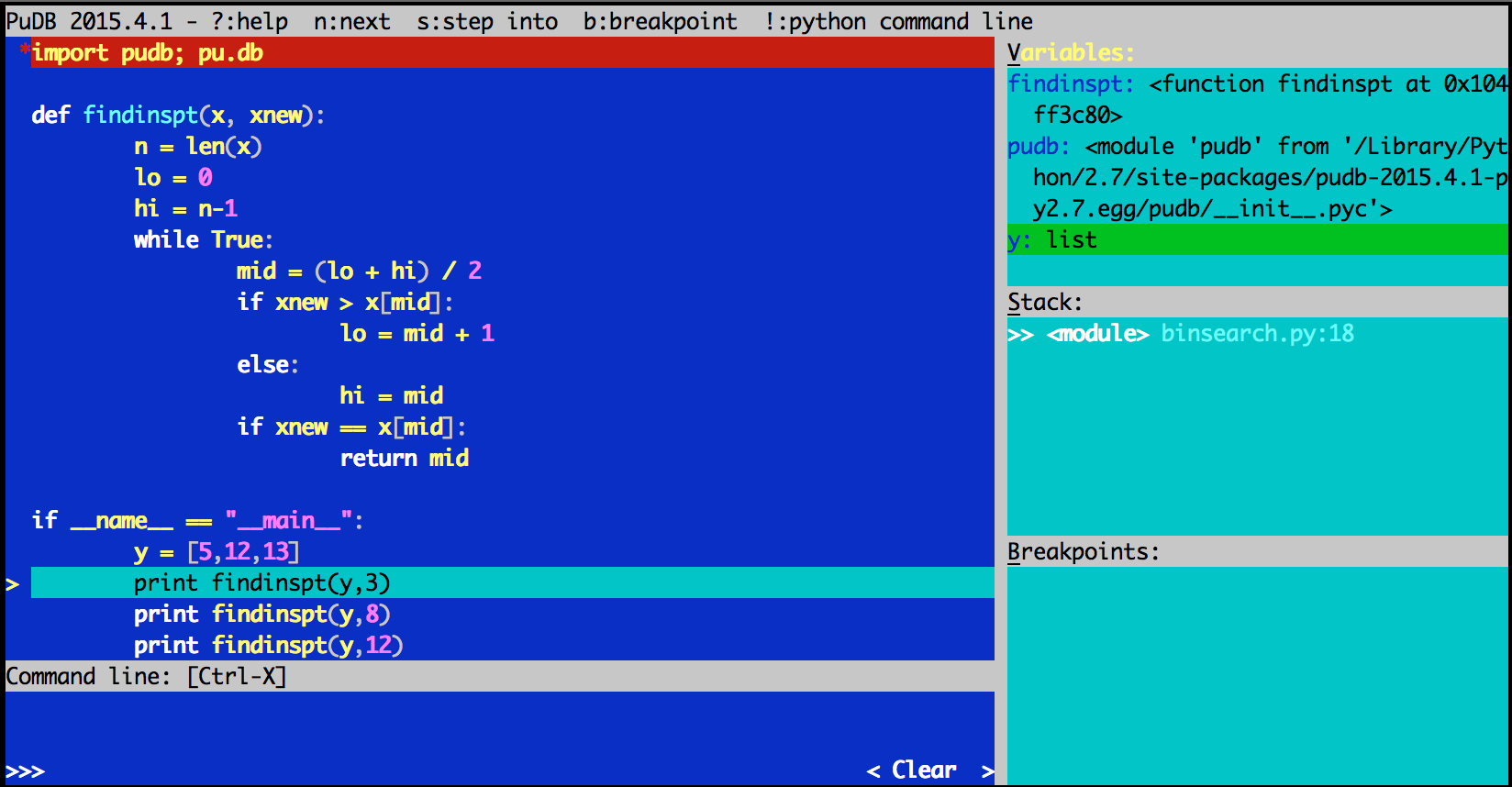
Task: Click the line 'y = [5,12,13]'
Action: [x=217, y=551]
